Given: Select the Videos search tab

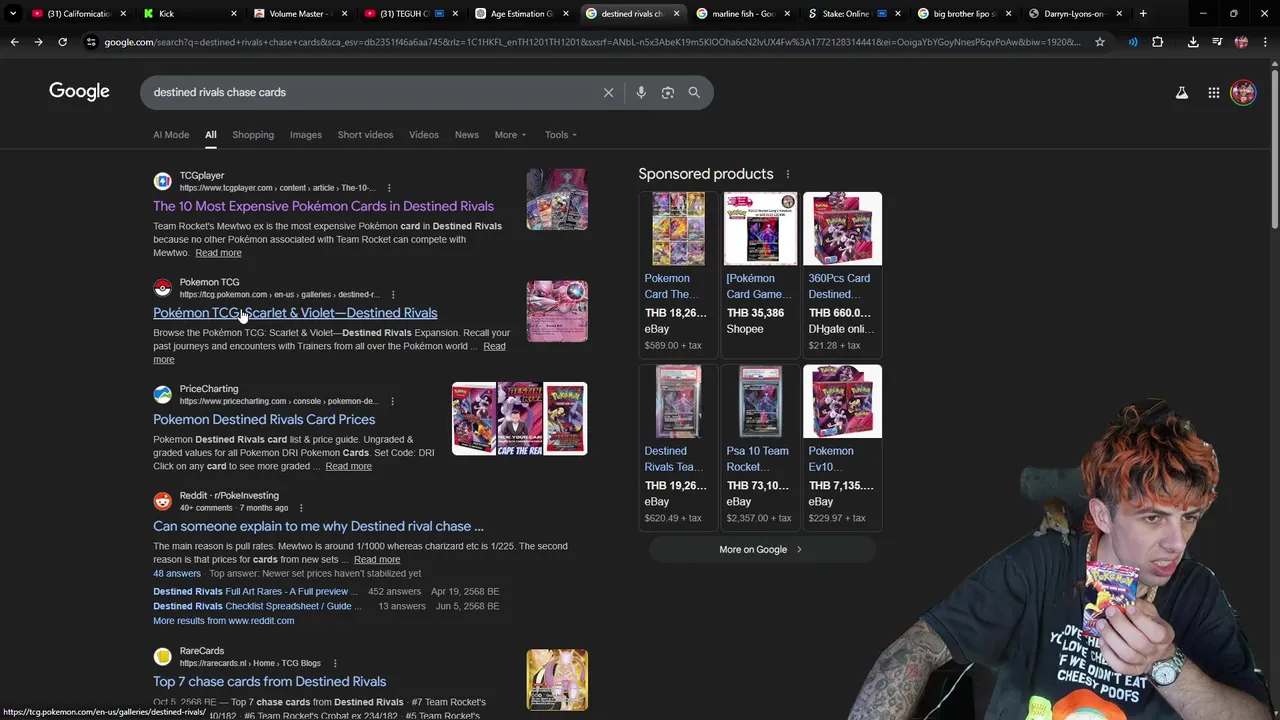Looking at the screenshot, I should [x=424, y=135].
